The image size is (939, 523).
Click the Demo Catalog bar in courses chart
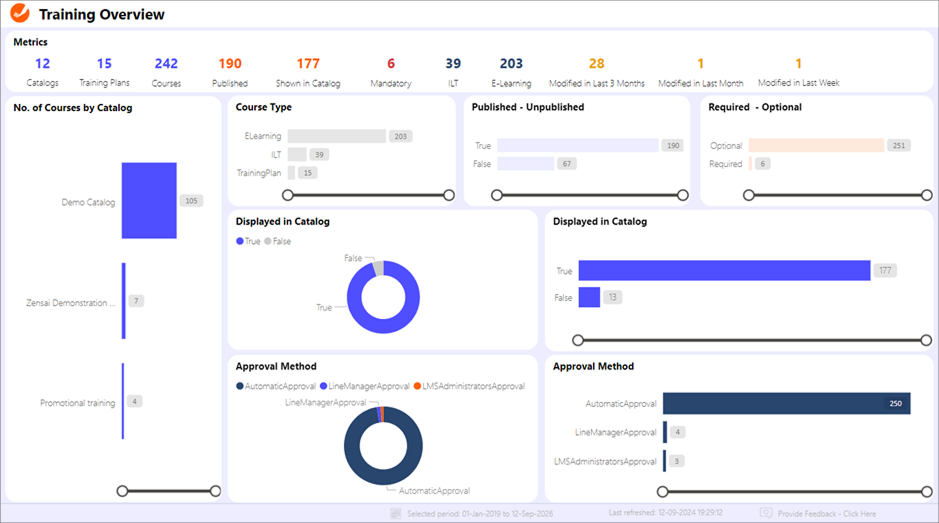[x=149, y=201]
